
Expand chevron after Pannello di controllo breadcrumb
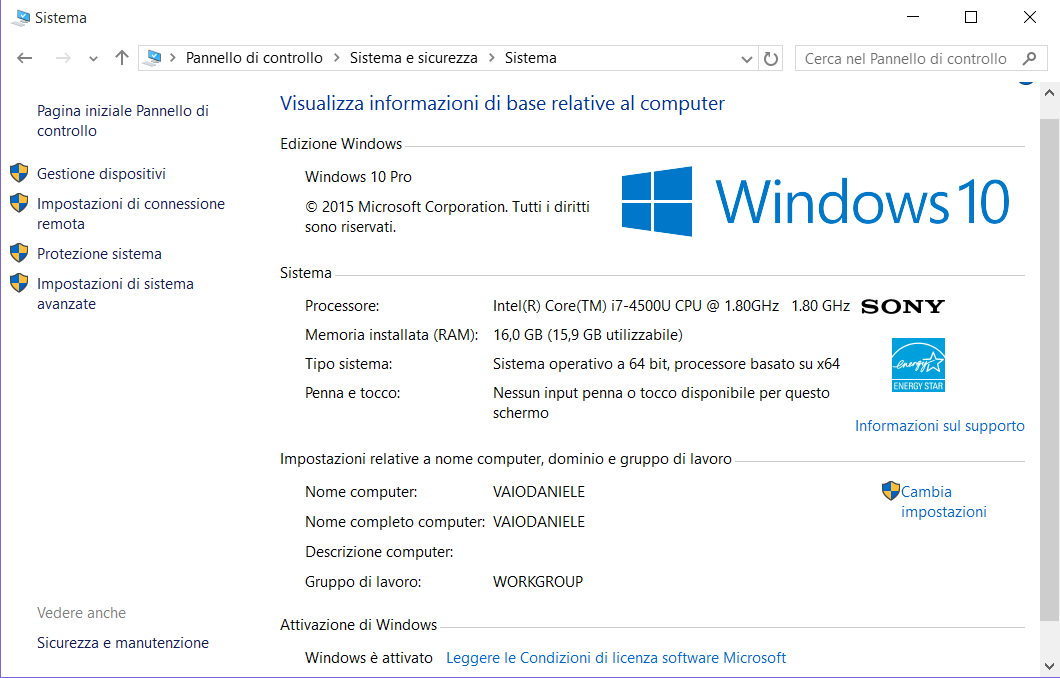click(336, 58)
